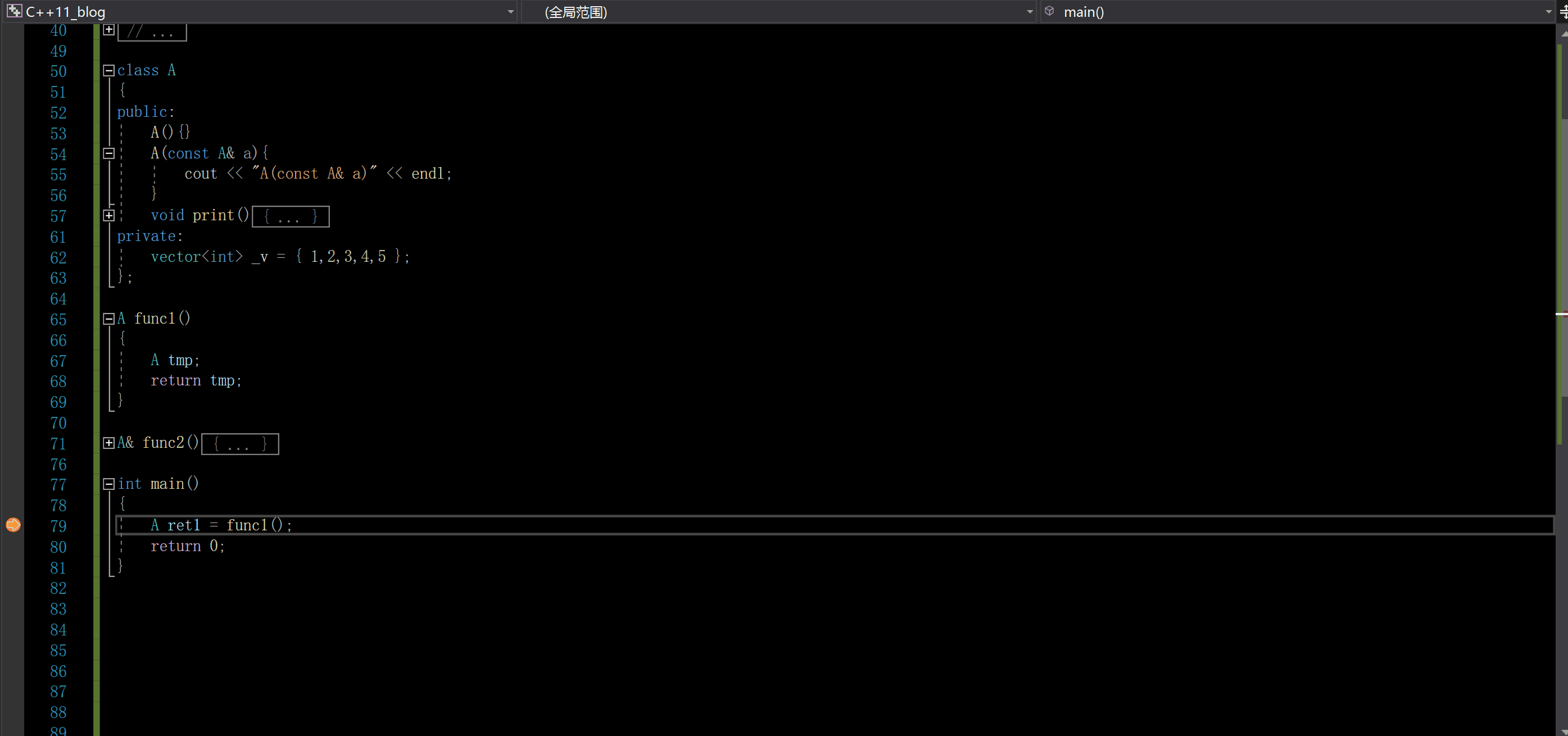The height and width of the screenshot is (736, 1568).
Task: Click line number 65 in the gutter
Action: tap(58, 320)
